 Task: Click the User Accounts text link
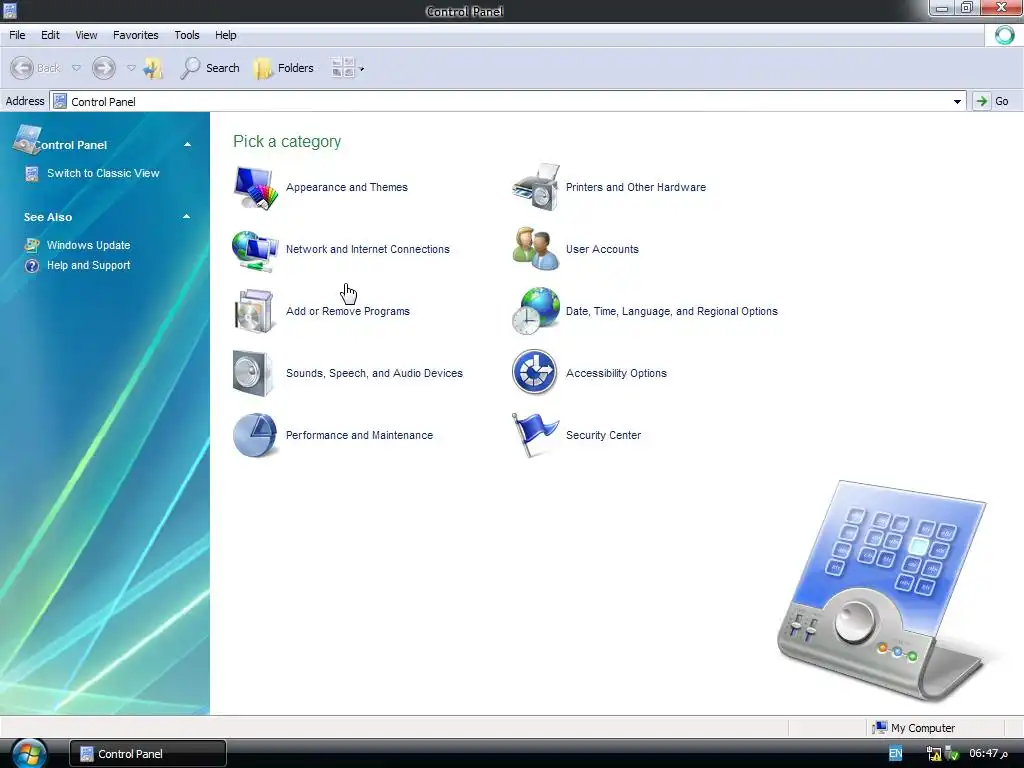tap(602, 249)
